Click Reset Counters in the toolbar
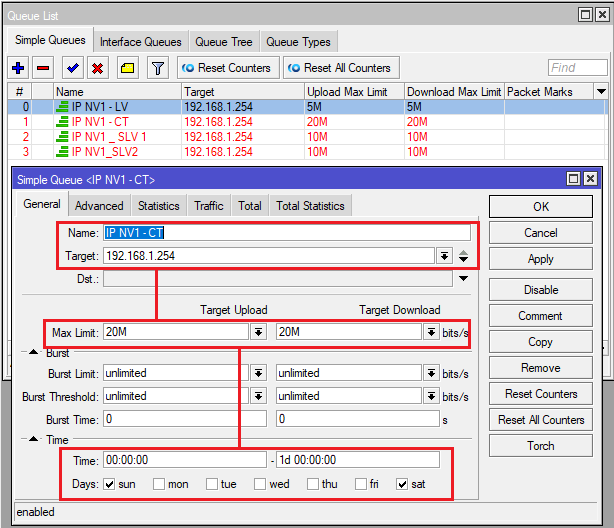This screenshot has width=614, height=528. (227, 68)
